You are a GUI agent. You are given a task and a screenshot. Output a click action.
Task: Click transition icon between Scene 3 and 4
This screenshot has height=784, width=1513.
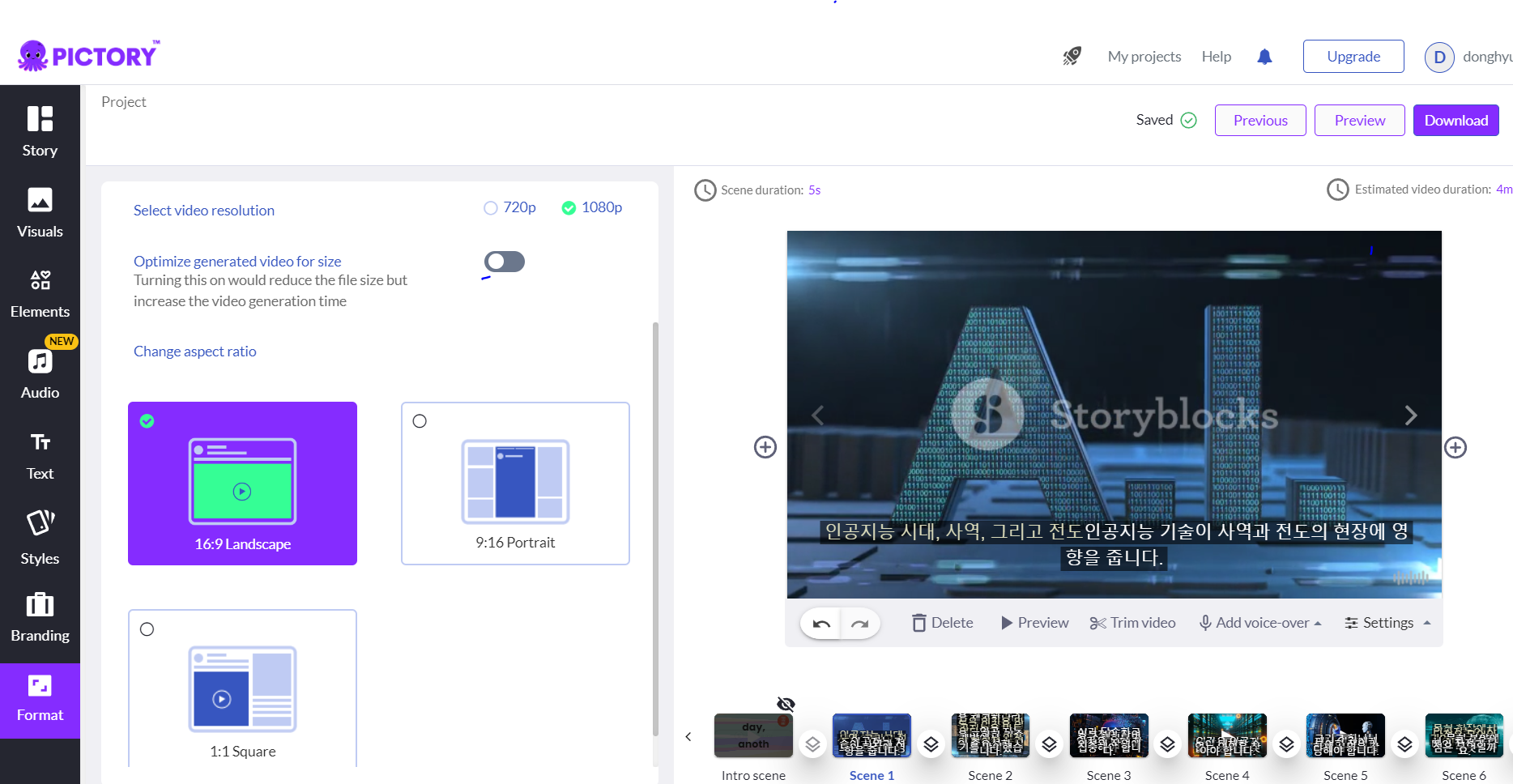click(x=1167, y=744)
